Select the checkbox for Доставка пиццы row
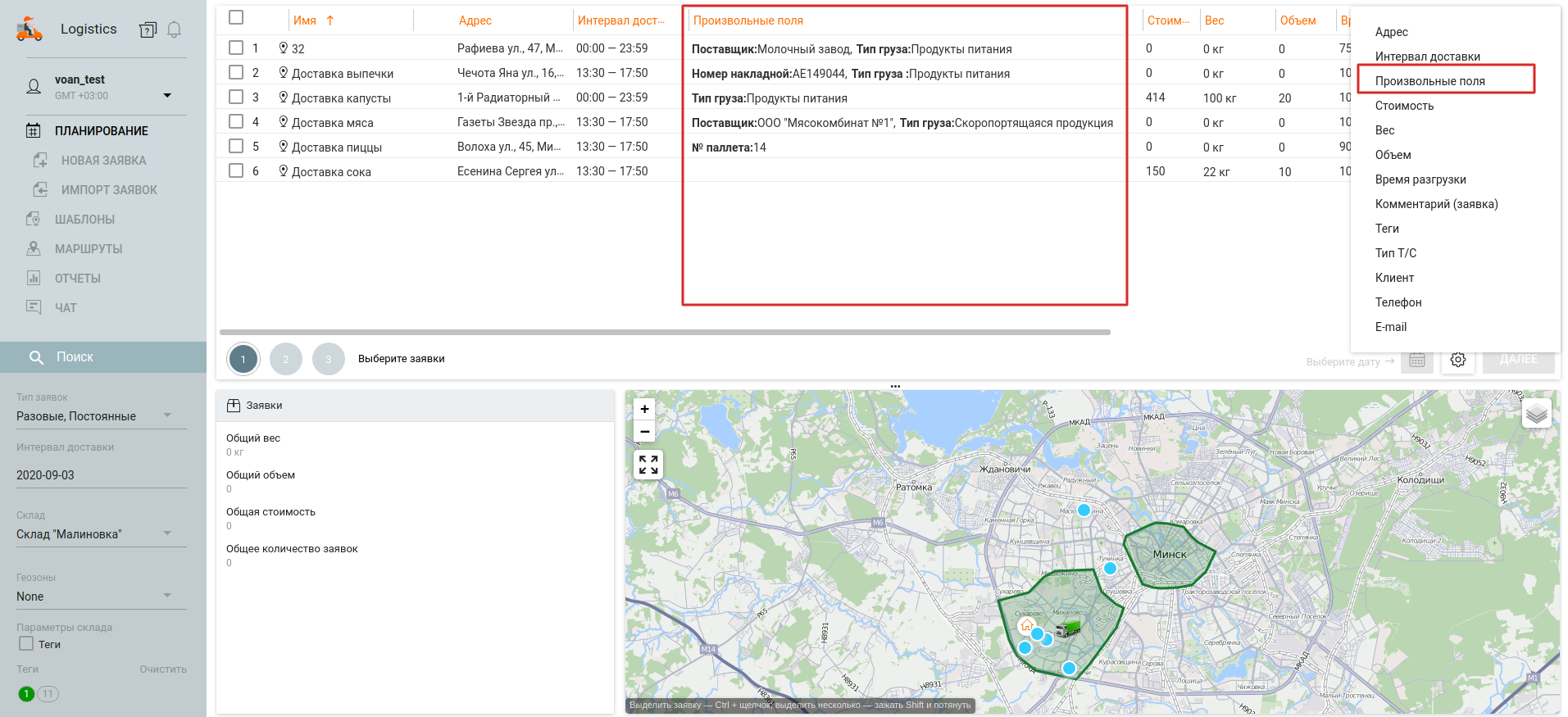1568x717 pixels. tap(236, 146)
